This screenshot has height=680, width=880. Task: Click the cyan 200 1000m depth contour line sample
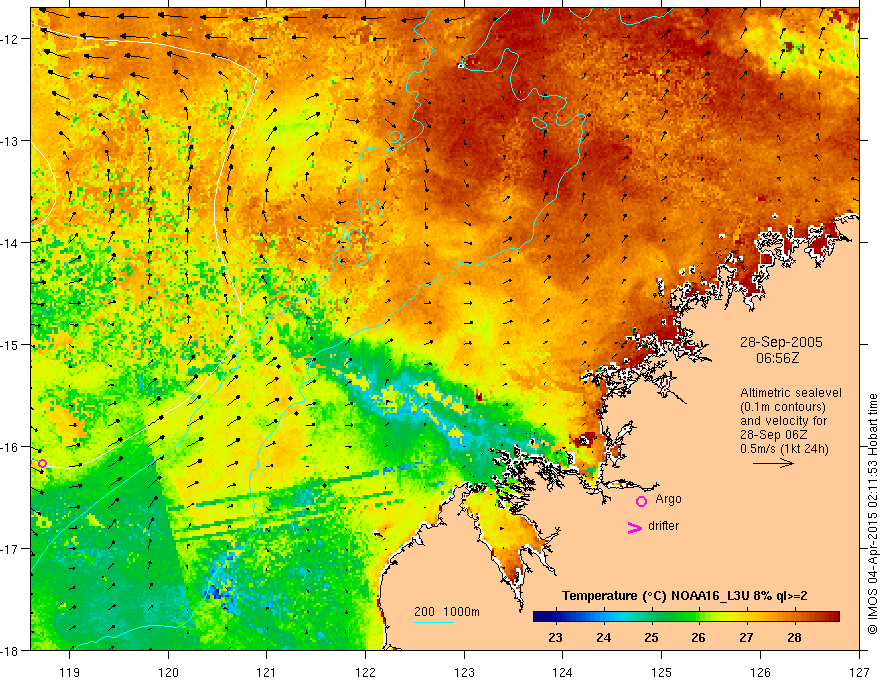433,622
